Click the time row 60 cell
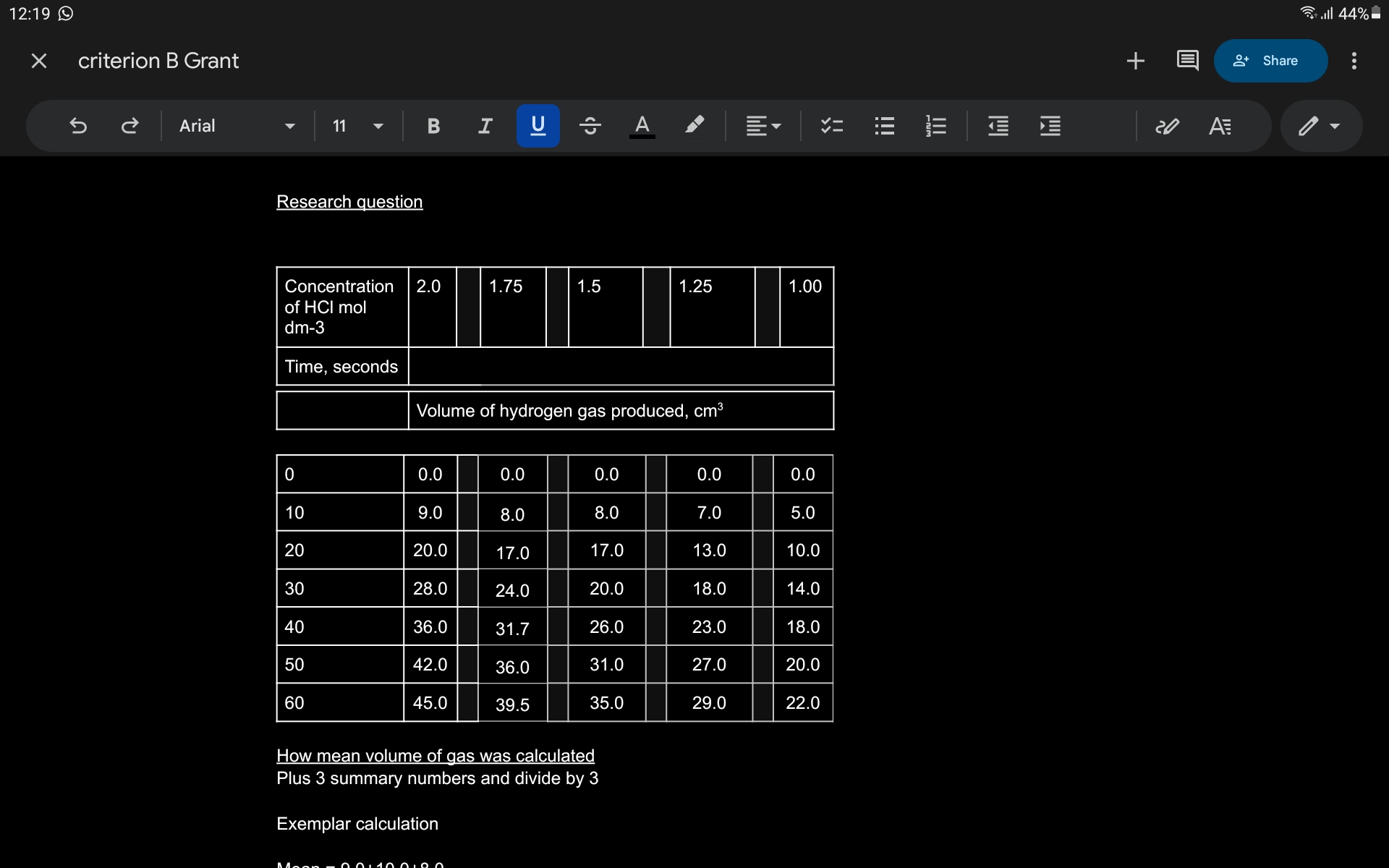The image size is (1389, 868). coord(340,702)
